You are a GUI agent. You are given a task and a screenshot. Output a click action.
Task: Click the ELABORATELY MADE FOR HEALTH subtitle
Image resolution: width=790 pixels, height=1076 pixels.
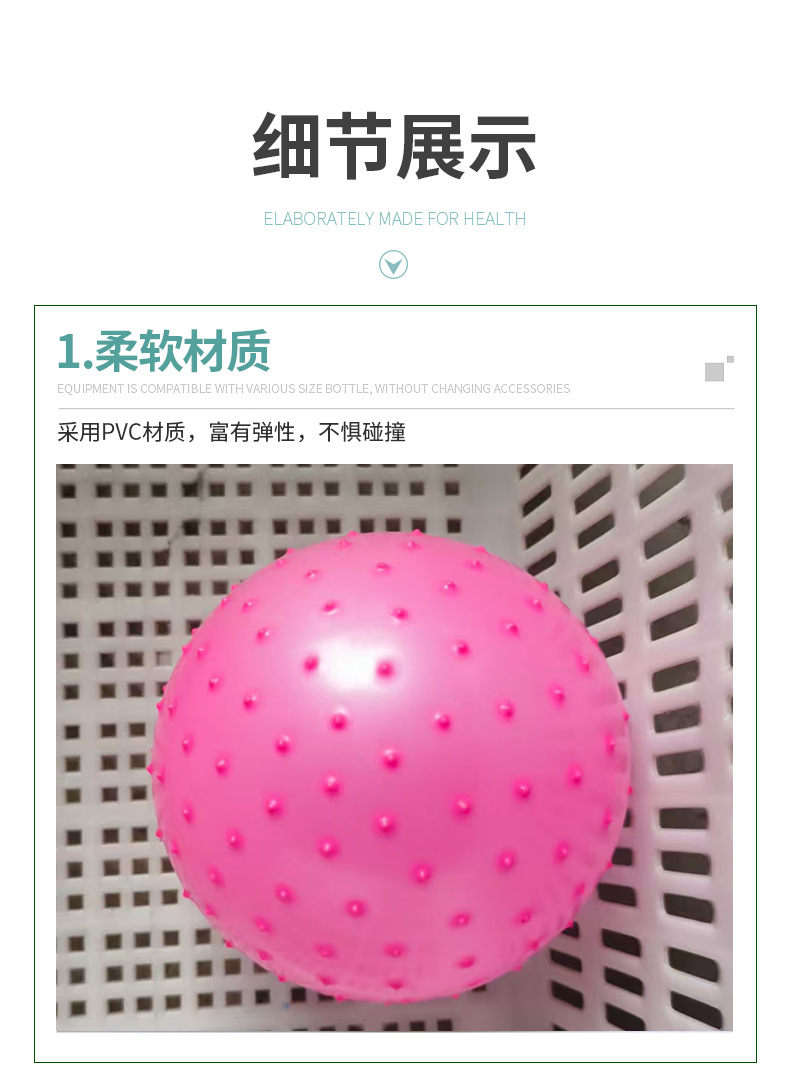coord(395,219)
